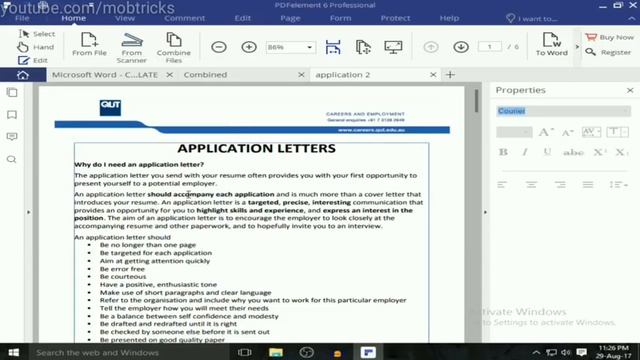Click the page number field
This screenshot has width=640, height=360.
coord(489,47)
